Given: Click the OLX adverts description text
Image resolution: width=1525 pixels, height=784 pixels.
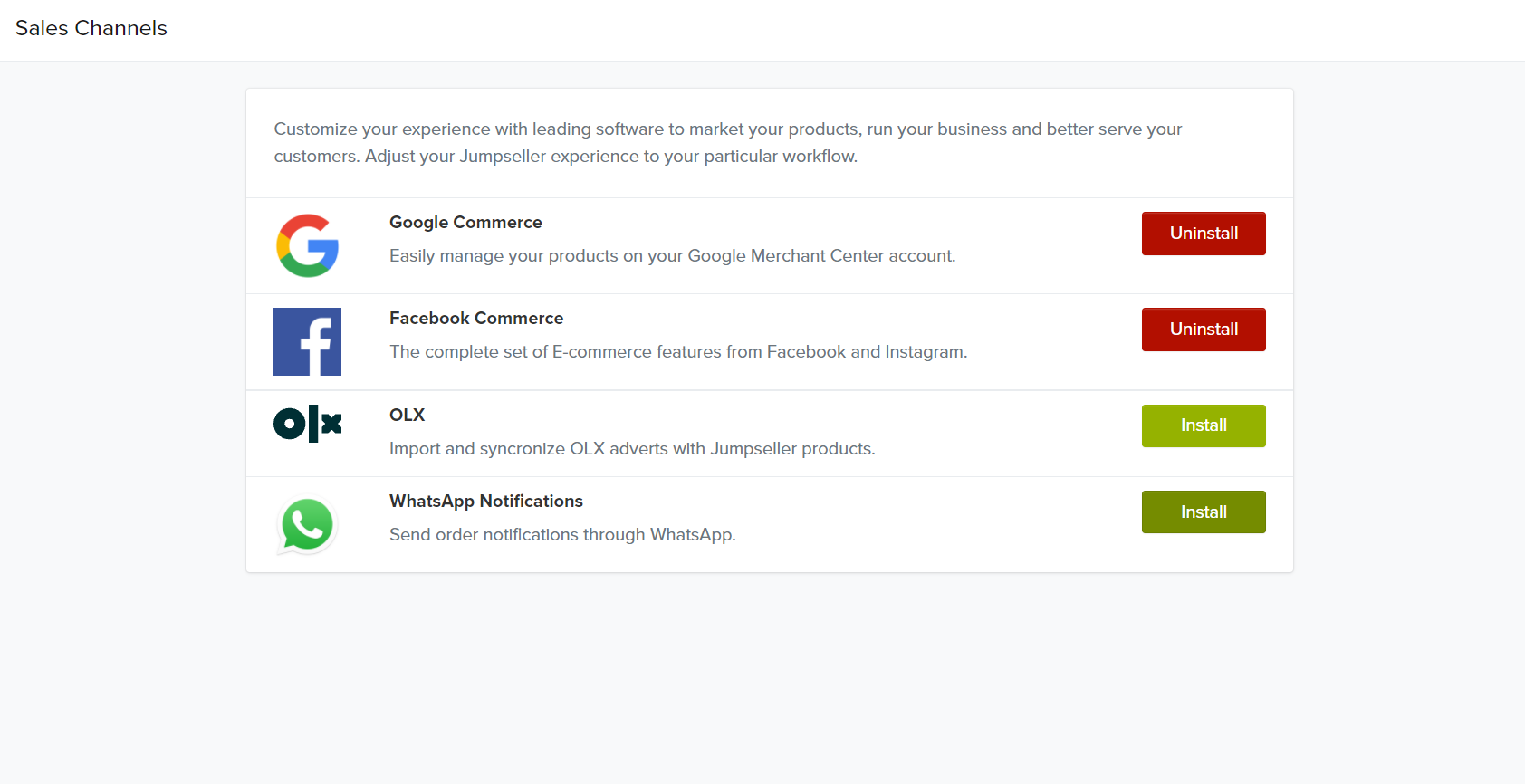Looking at the screenshot, I should 632,449.
